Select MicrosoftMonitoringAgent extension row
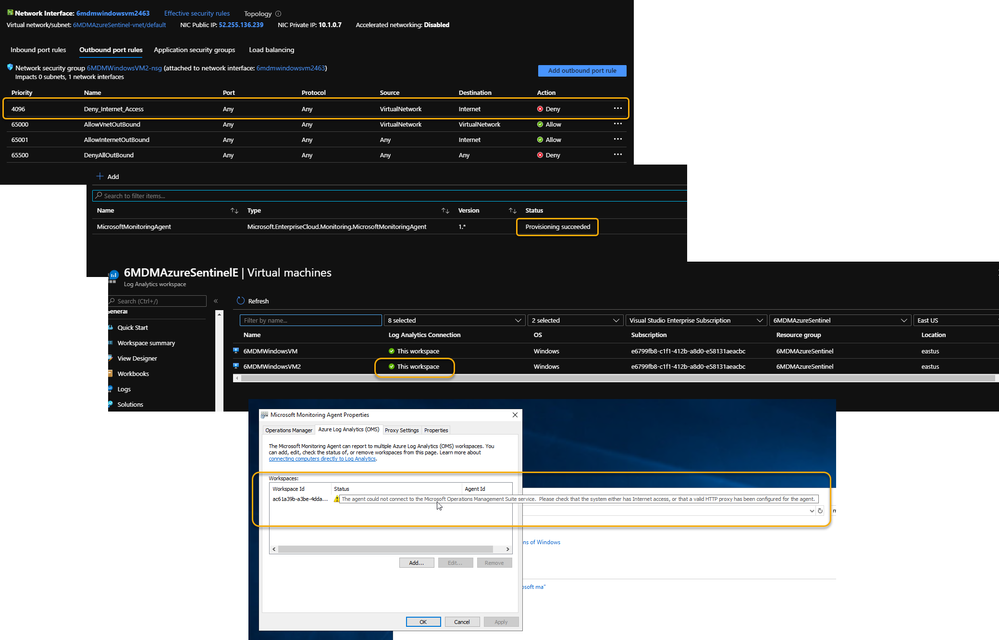The image size is (999, 640). click(389, 227)
